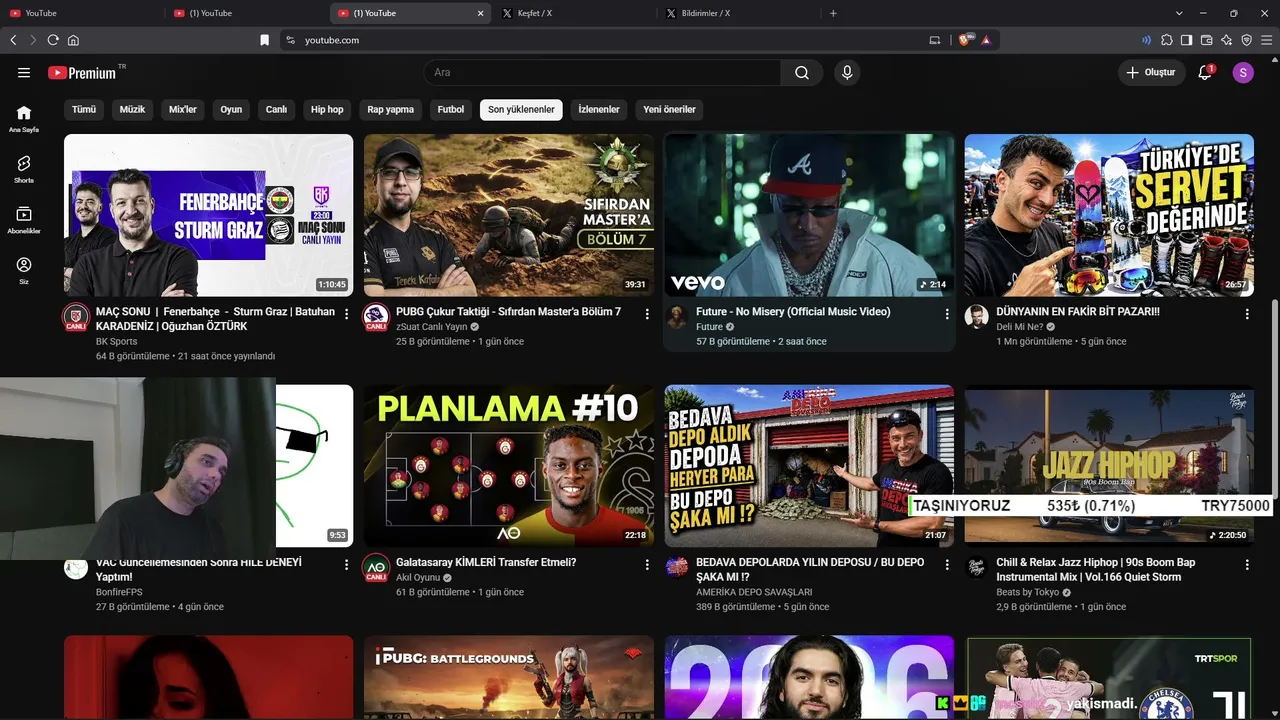The width and height of the screenshot is (1280, 720).
Task: Click the Oluştur create button
Action: point(1151,73)
